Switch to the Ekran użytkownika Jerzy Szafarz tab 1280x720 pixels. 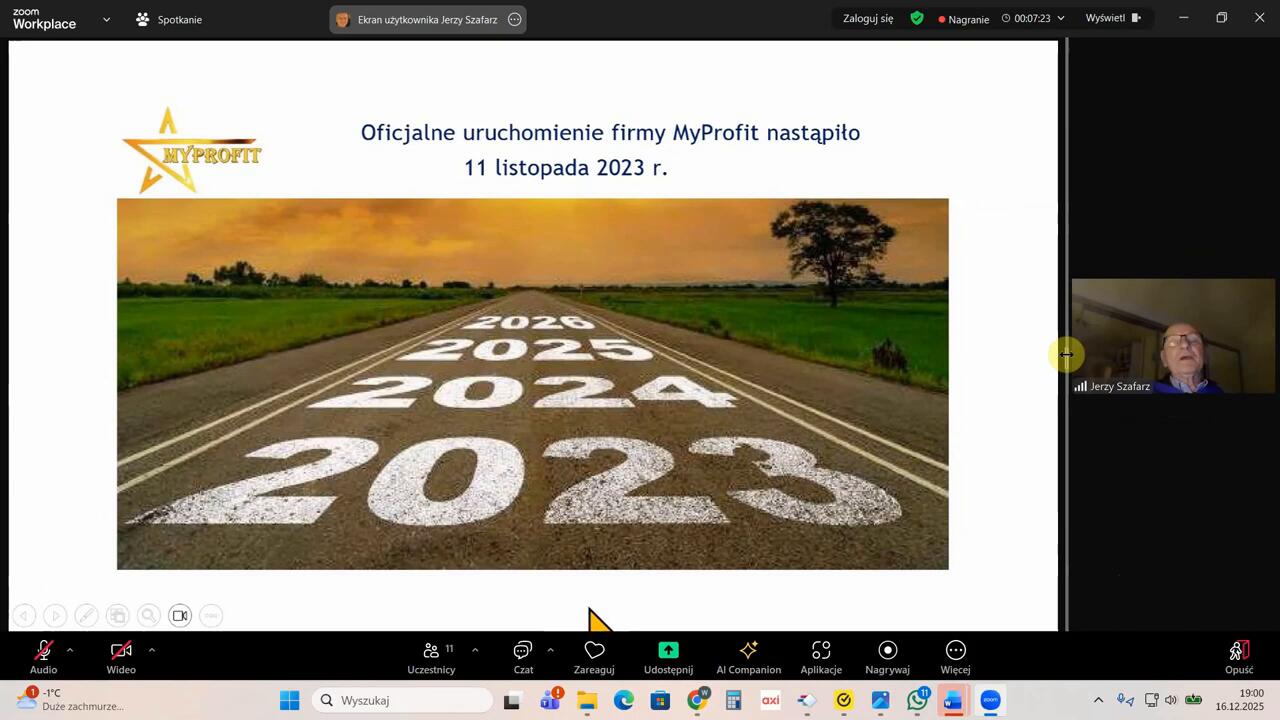427,19
